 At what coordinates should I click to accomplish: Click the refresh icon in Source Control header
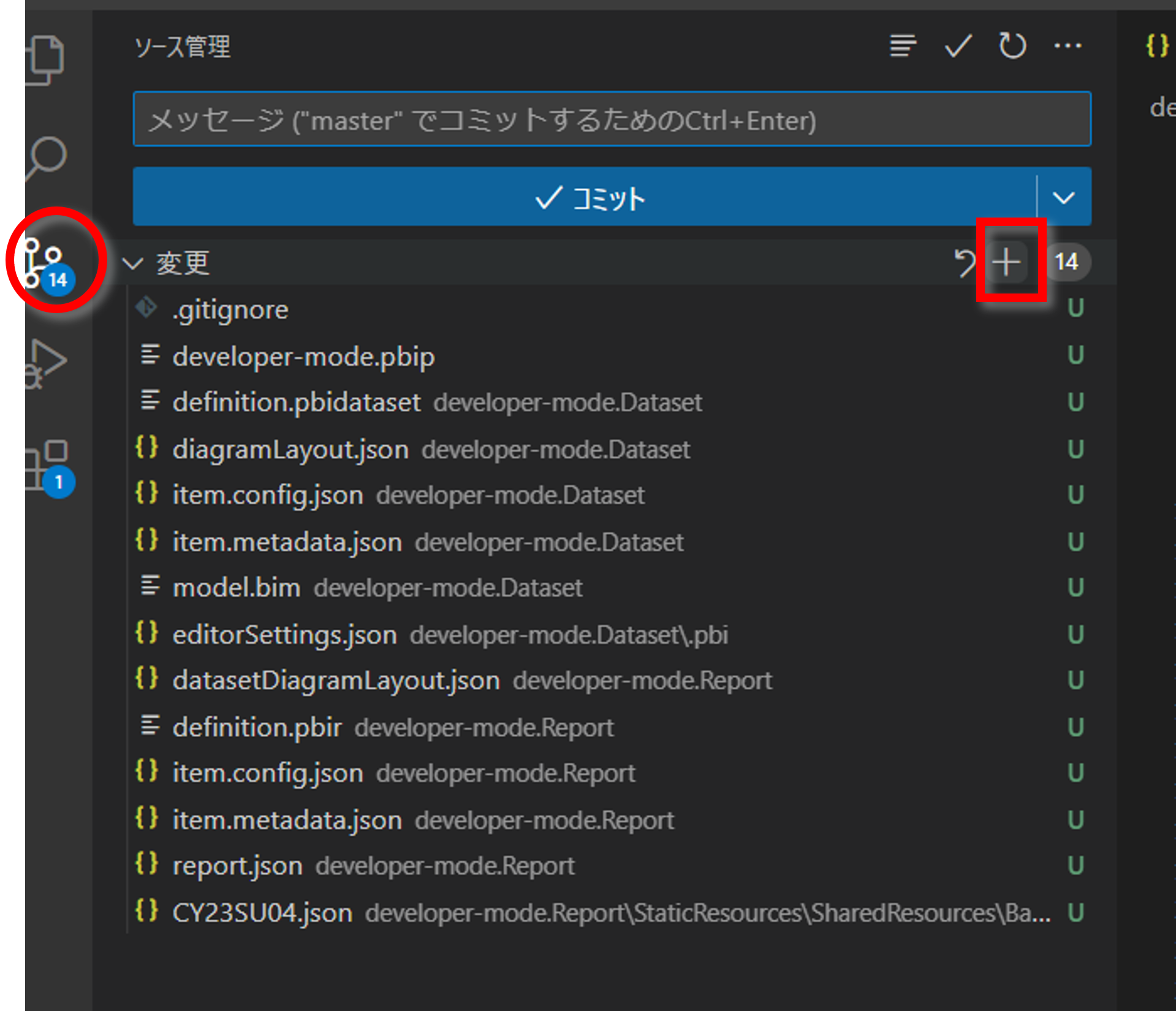[x=1011, y=46]
